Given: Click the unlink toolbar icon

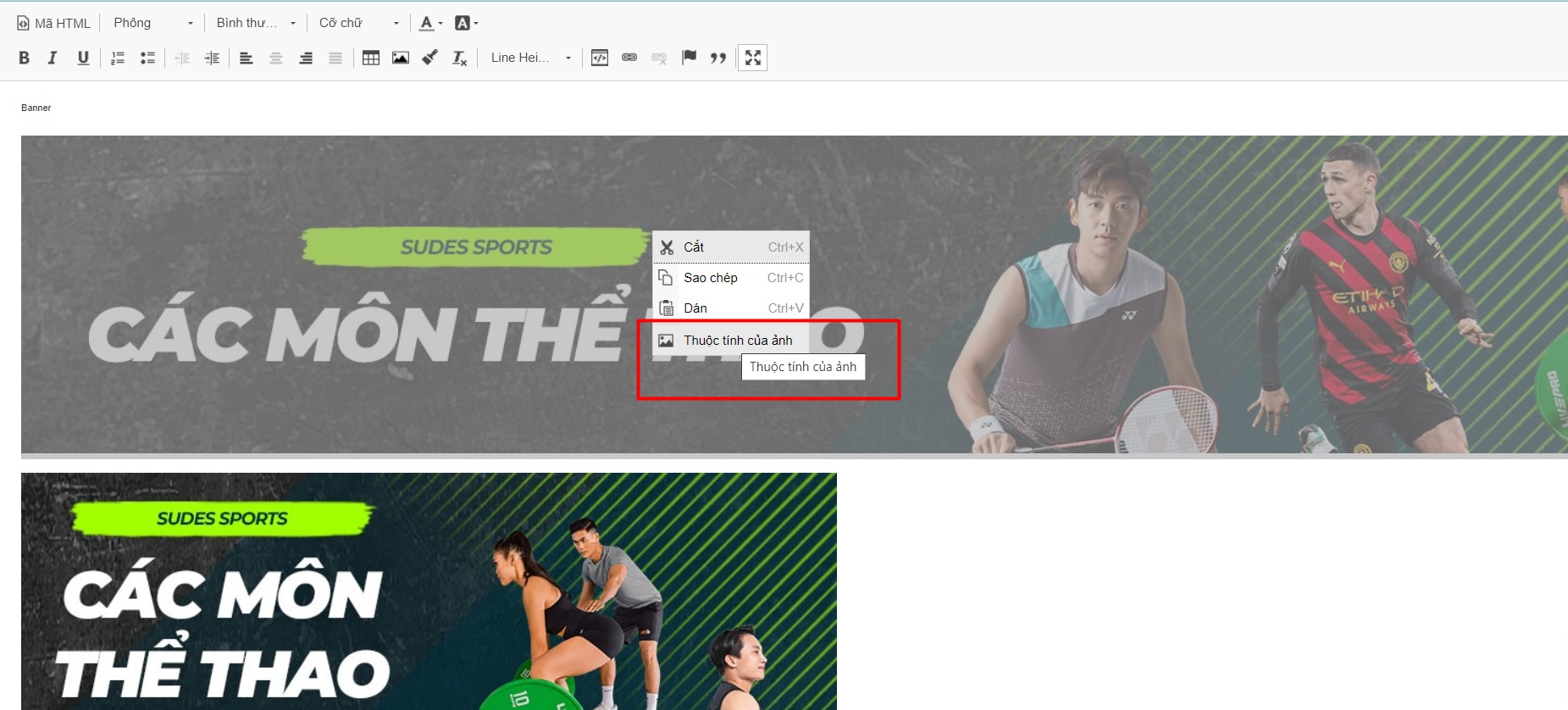Looking at the screenshot, I should [659, 58].
